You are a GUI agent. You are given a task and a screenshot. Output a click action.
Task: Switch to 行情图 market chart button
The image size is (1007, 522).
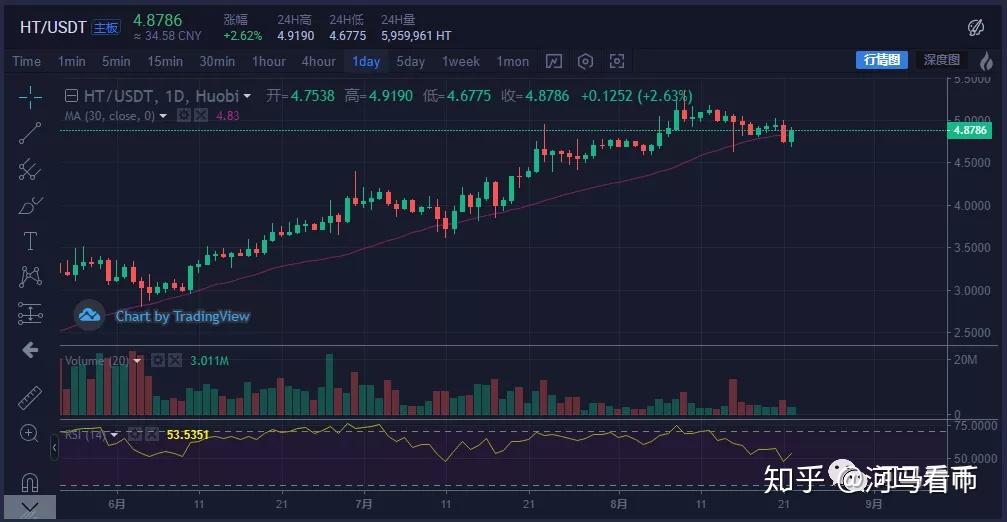(x=882, y=60)
